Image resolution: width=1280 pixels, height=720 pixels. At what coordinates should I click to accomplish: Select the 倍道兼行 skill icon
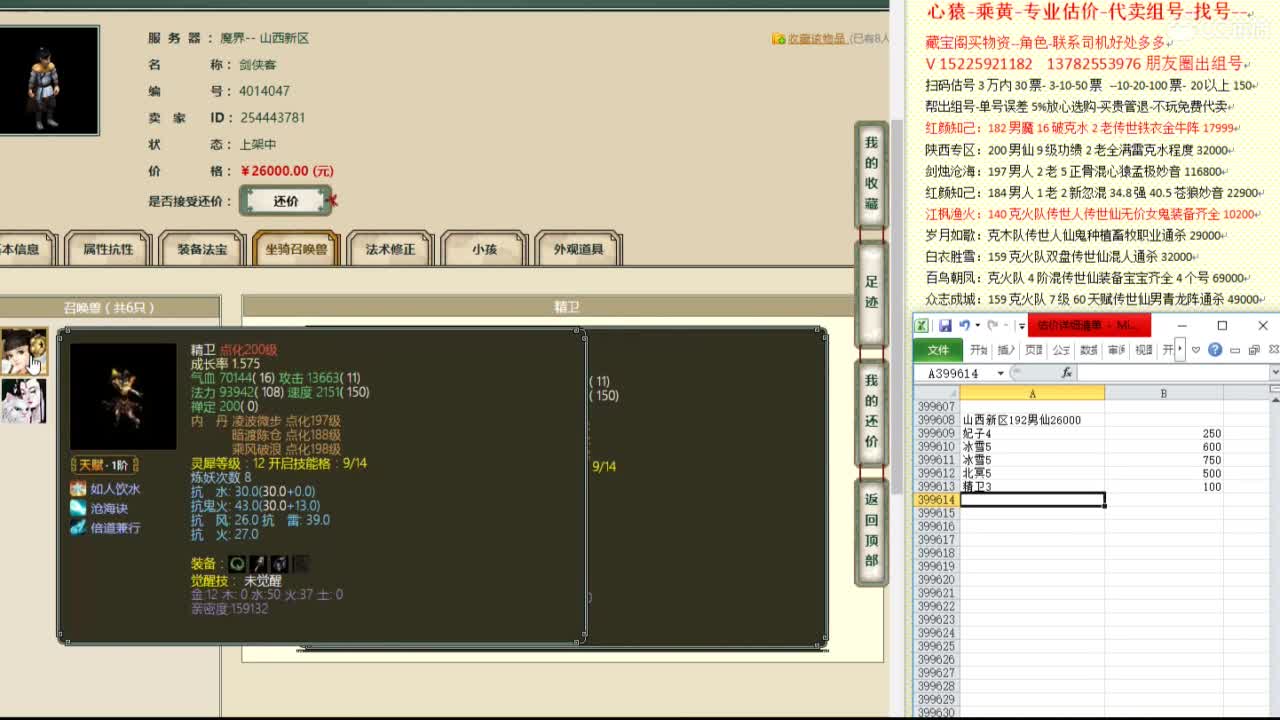tap(78, 527)
